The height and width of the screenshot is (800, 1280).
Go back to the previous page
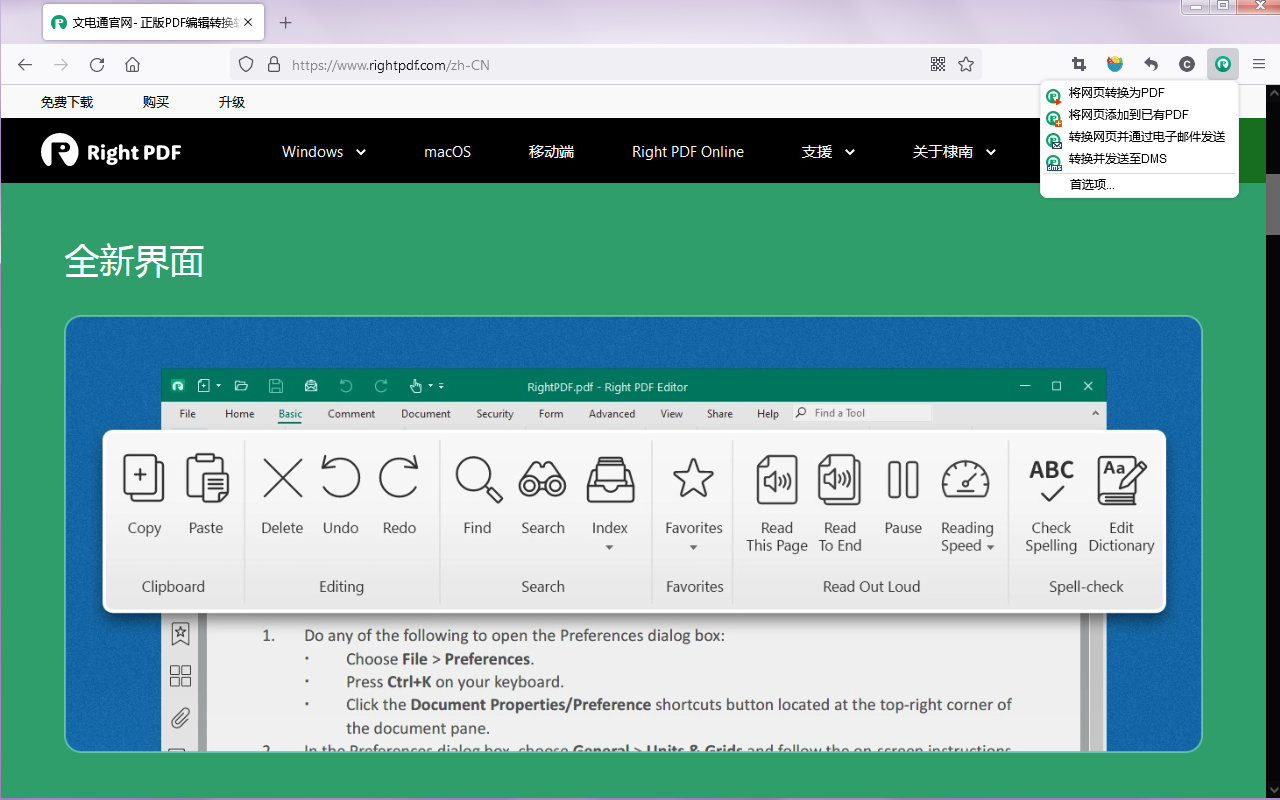click(x=25, y=65)
